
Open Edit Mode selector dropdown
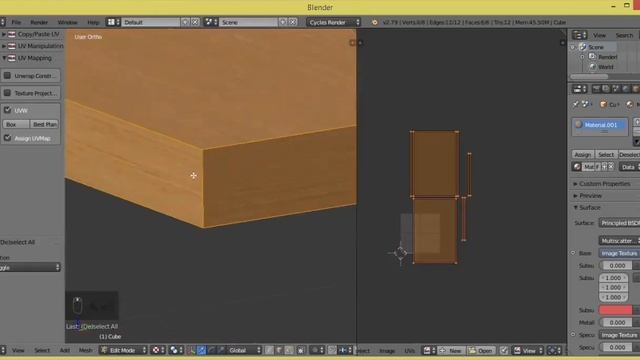point(122,350)
